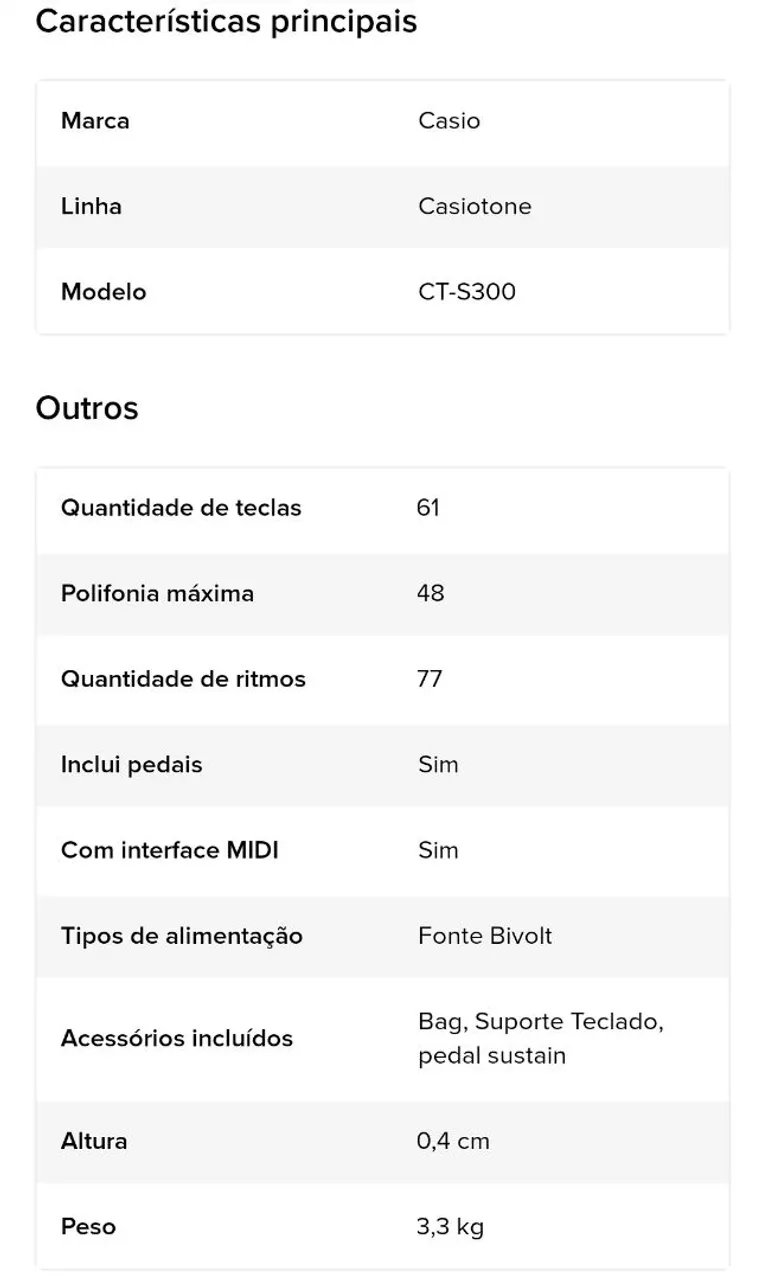Select the Marca row label
The width and height of the screenshot is (764, 1280).
pos(95,121)
